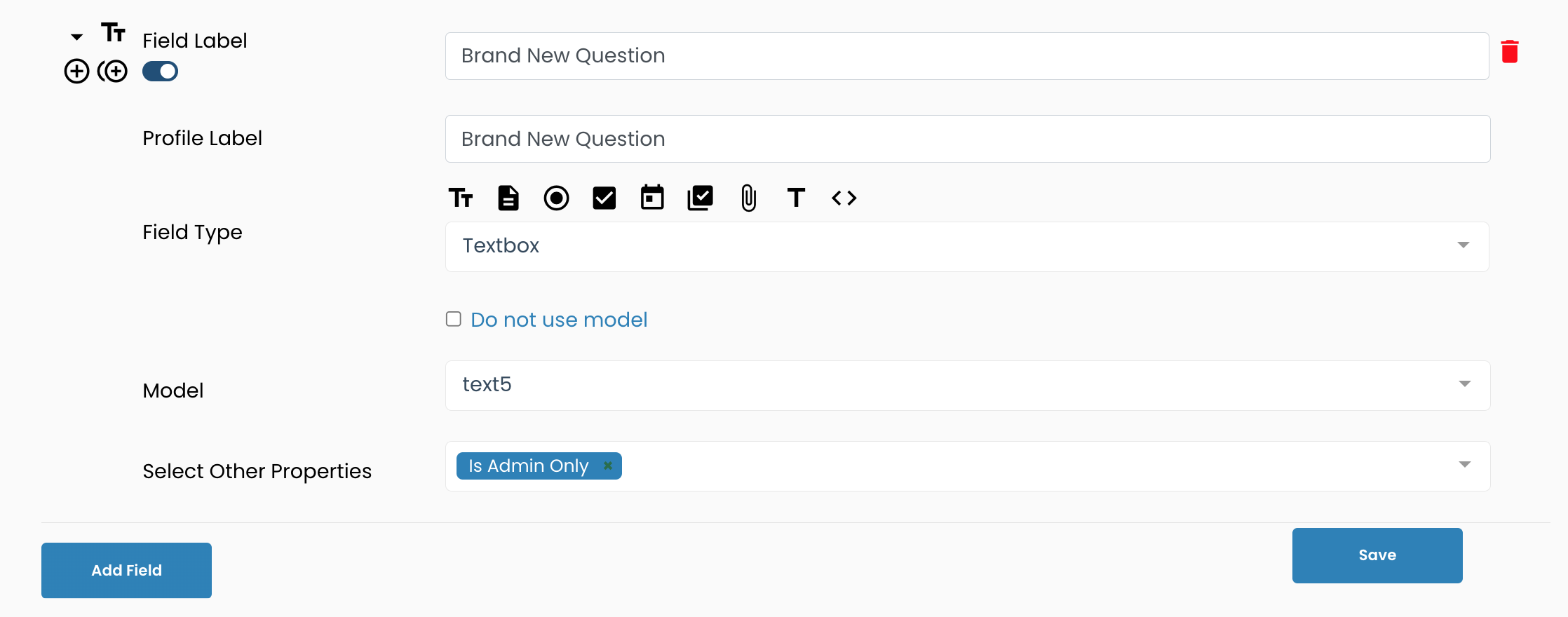
Task: Click the Add Field button
Action: pos(126,571)
